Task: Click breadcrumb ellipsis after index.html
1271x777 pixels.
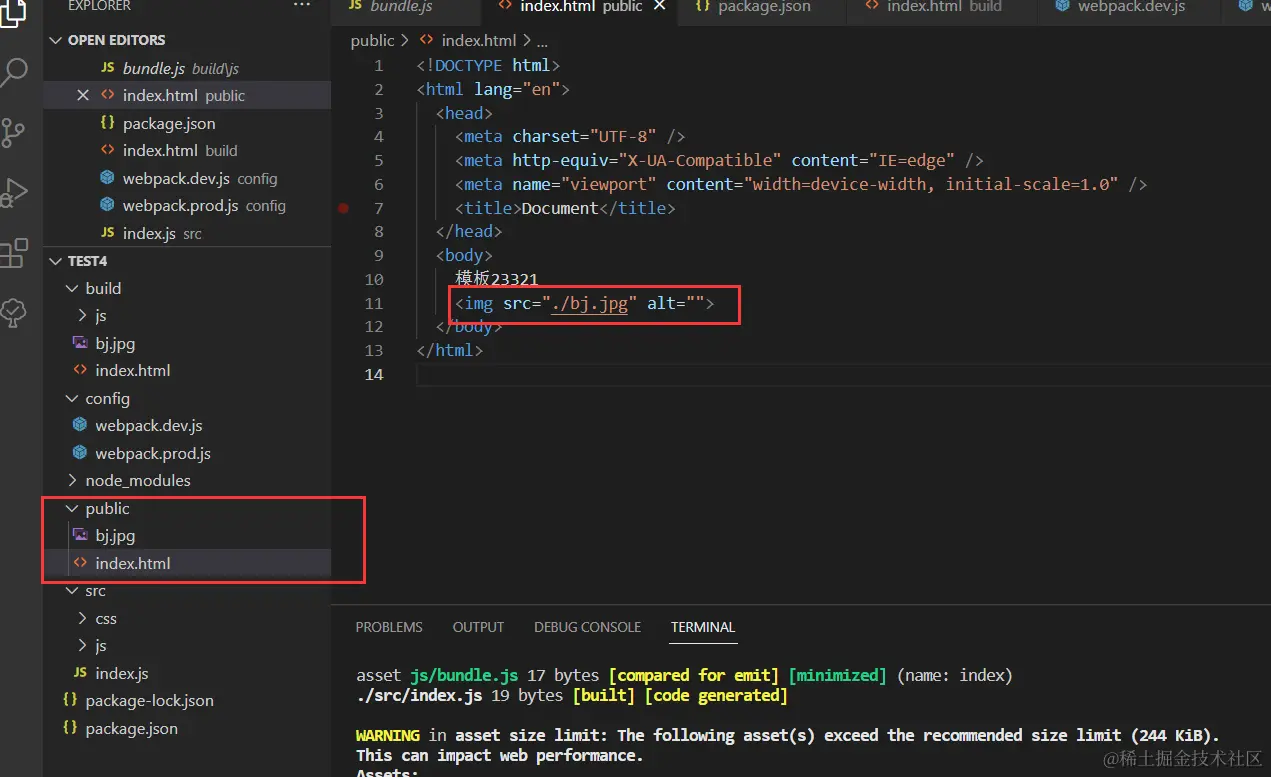Action: click(x=542, y=41)
